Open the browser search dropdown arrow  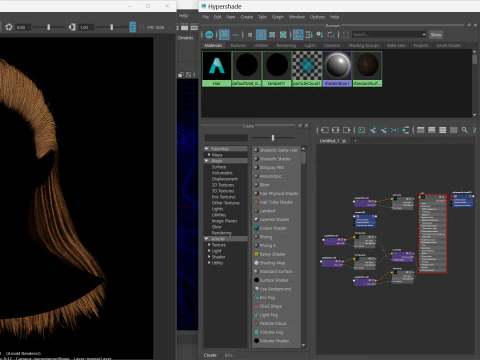coord(424,35)
